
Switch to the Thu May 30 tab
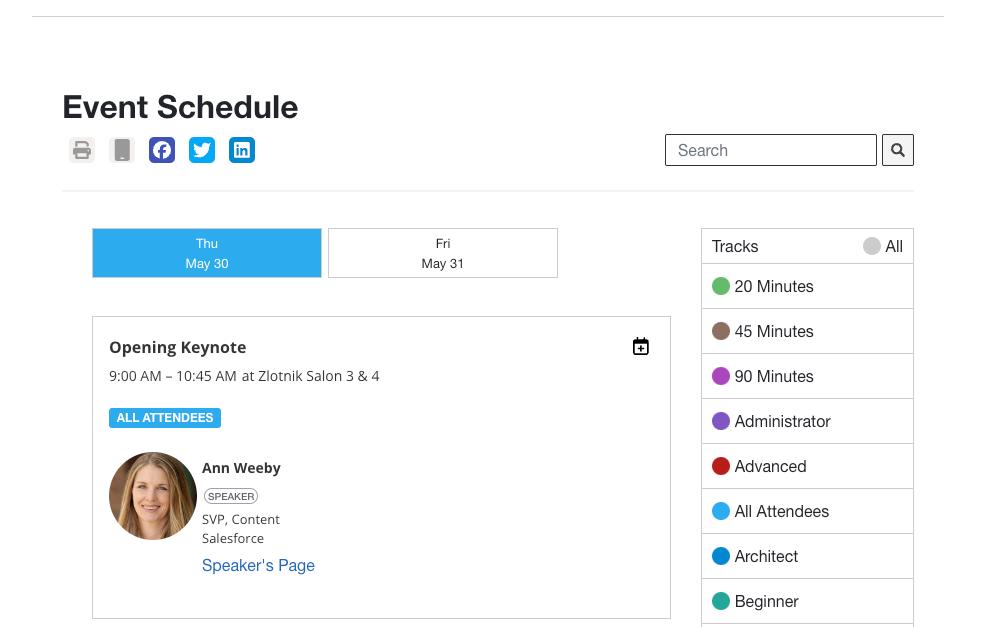click(207, 253)
